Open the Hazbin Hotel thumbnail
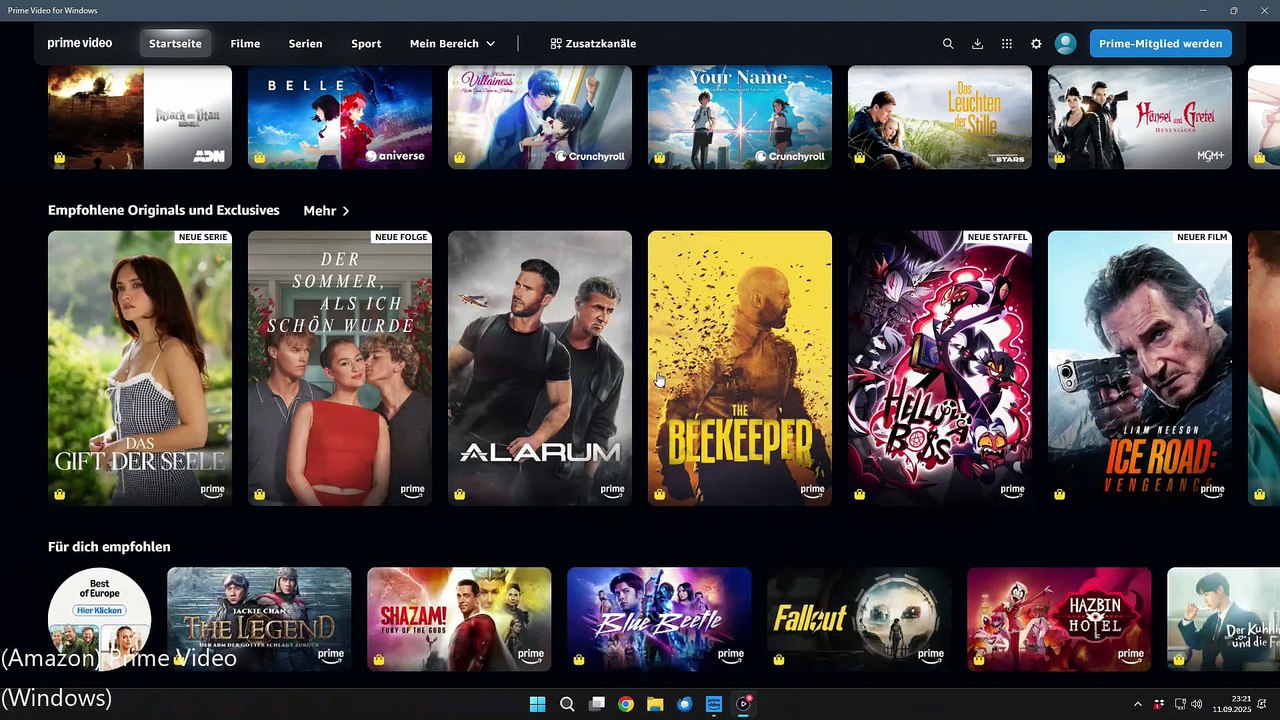The image size is (1280, 720). [x=1059, y=619]
